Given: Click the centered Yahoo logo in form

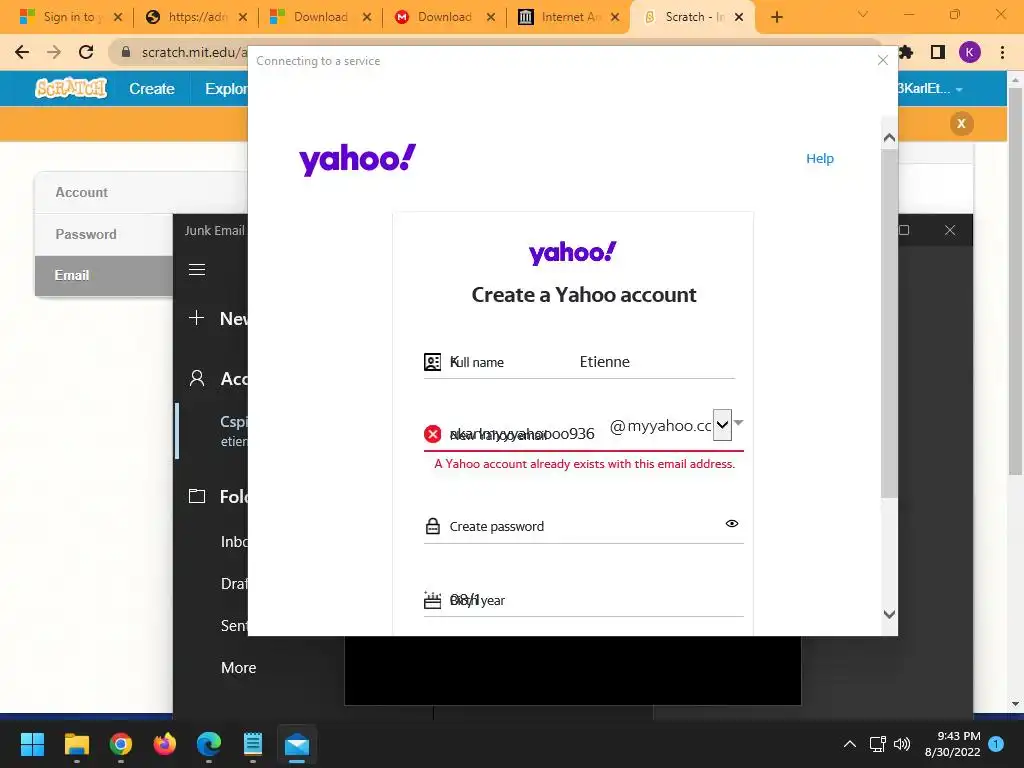Looking at the screenshot, I should click(573, 253).
